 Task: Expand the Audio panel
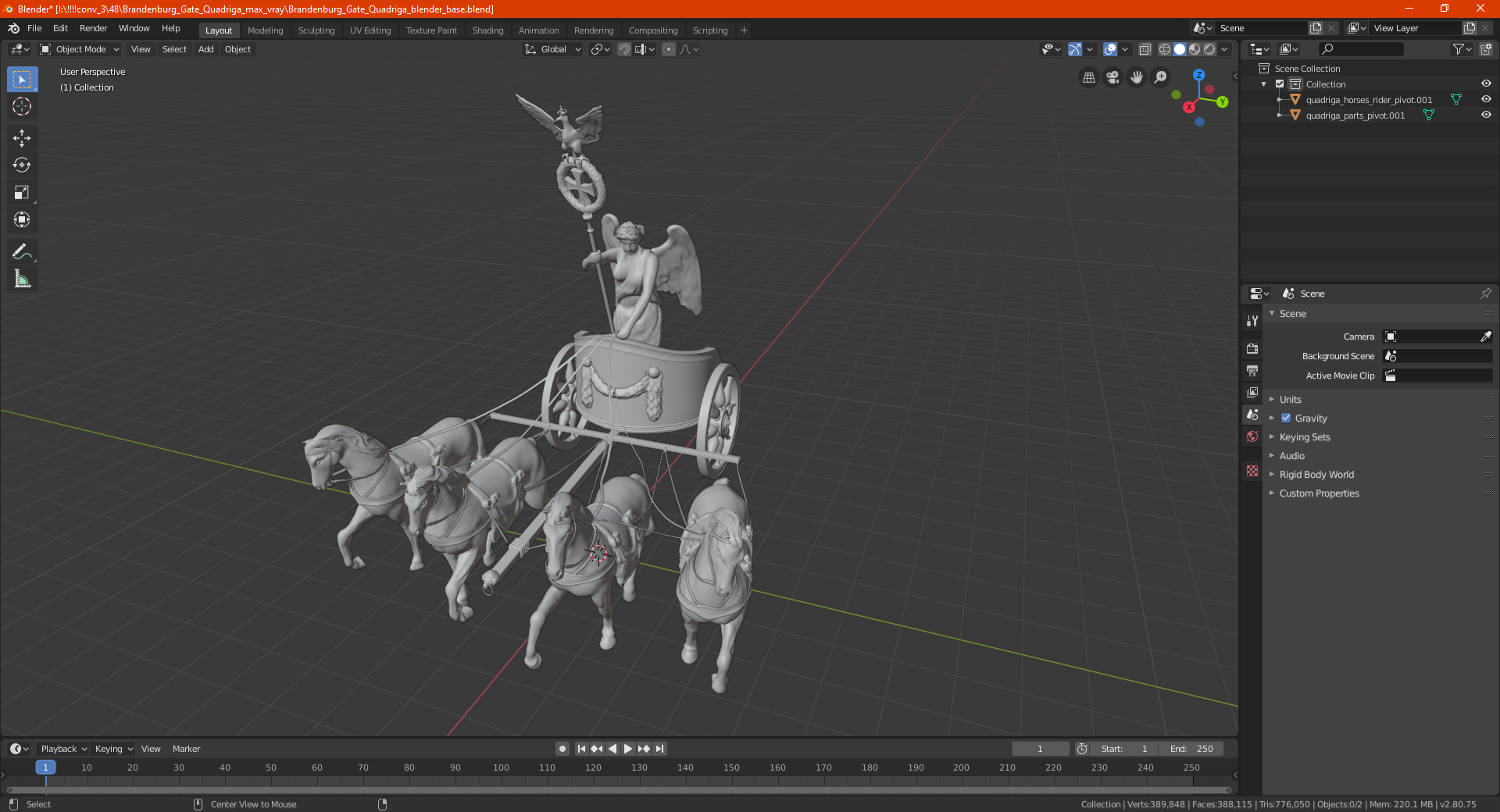(1291, 456)
